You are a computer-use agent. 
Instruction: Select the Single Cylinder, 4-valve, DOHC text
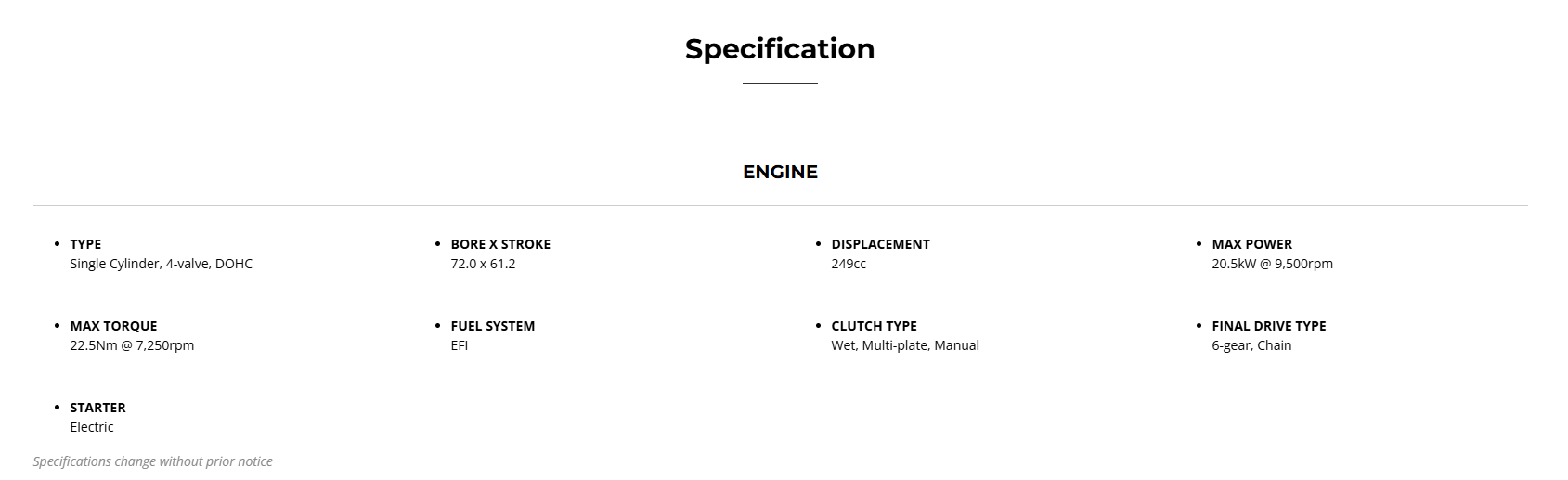(161, 264)
